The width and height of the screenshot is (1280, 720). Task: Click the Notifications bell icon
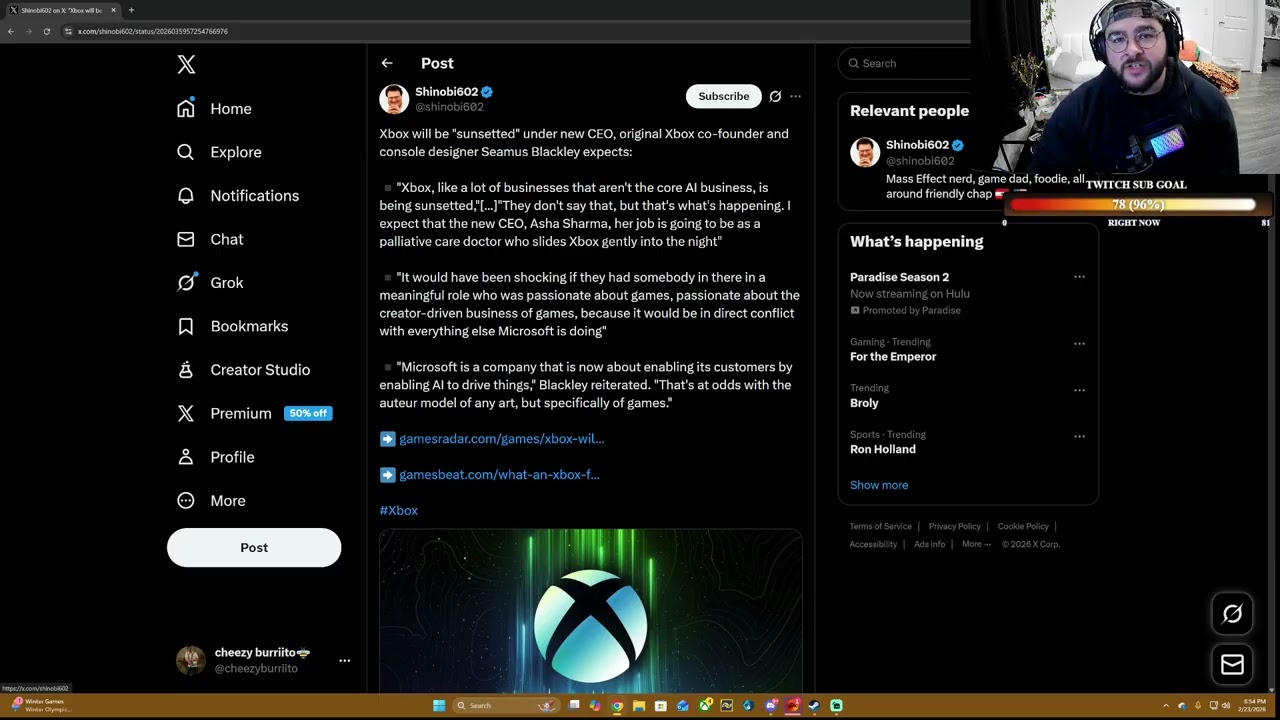tap(186, 196)
